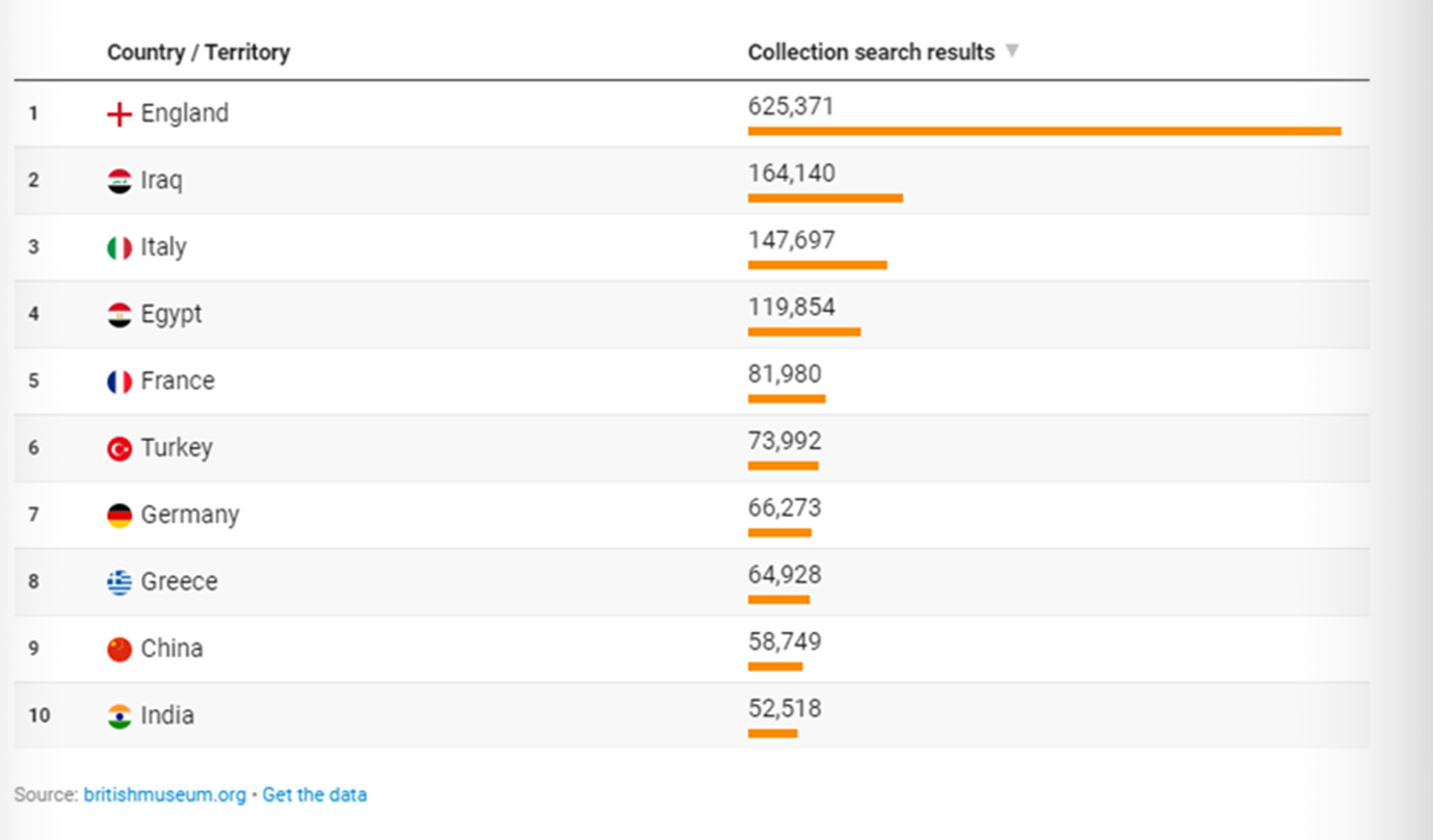Screen dimensions: 1433x840
Task: Click the Iraq flag icon
Action: [119, 181]
